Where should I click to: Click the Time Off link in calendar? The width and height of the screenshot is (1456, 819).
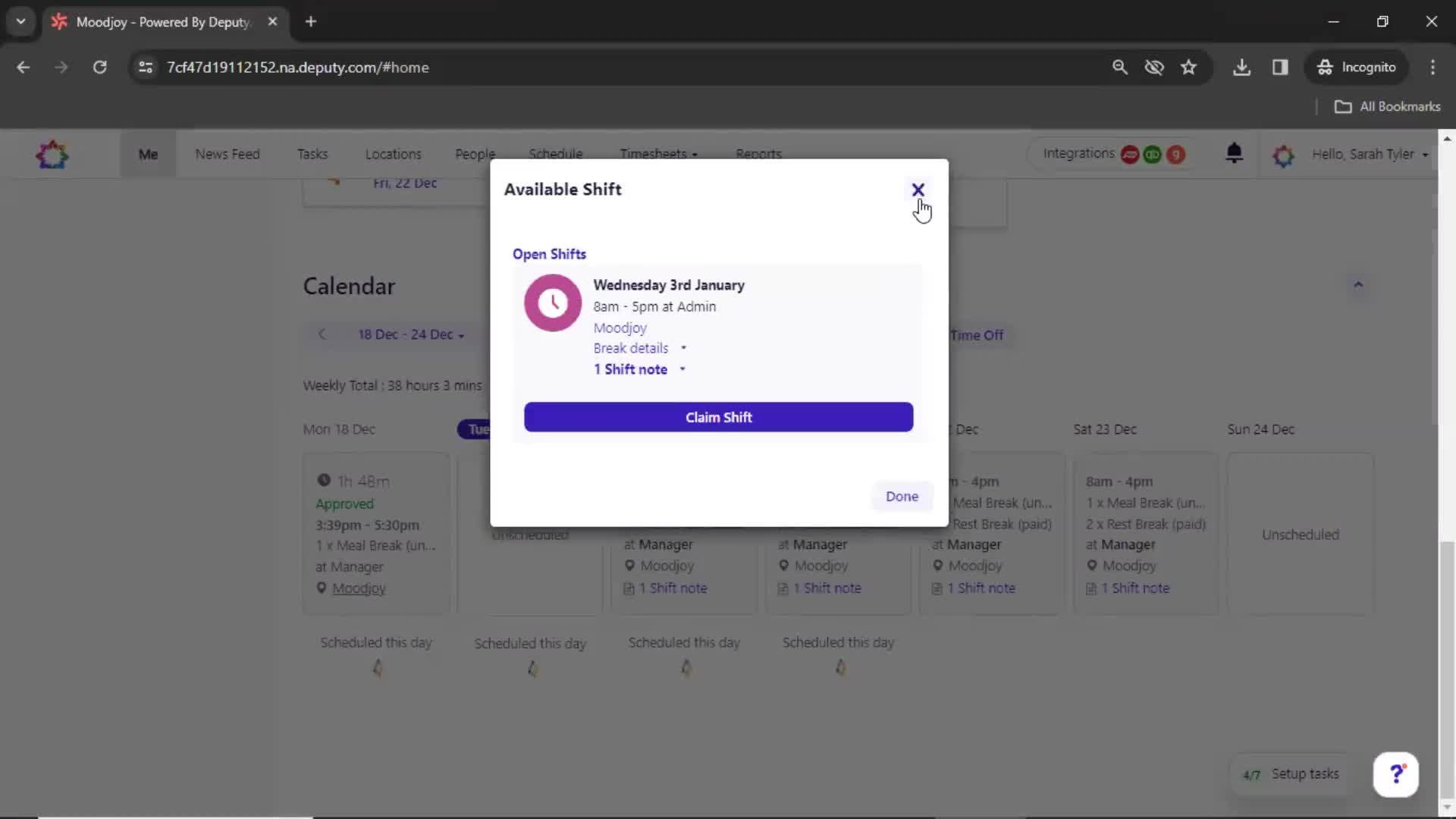(976, 334)
